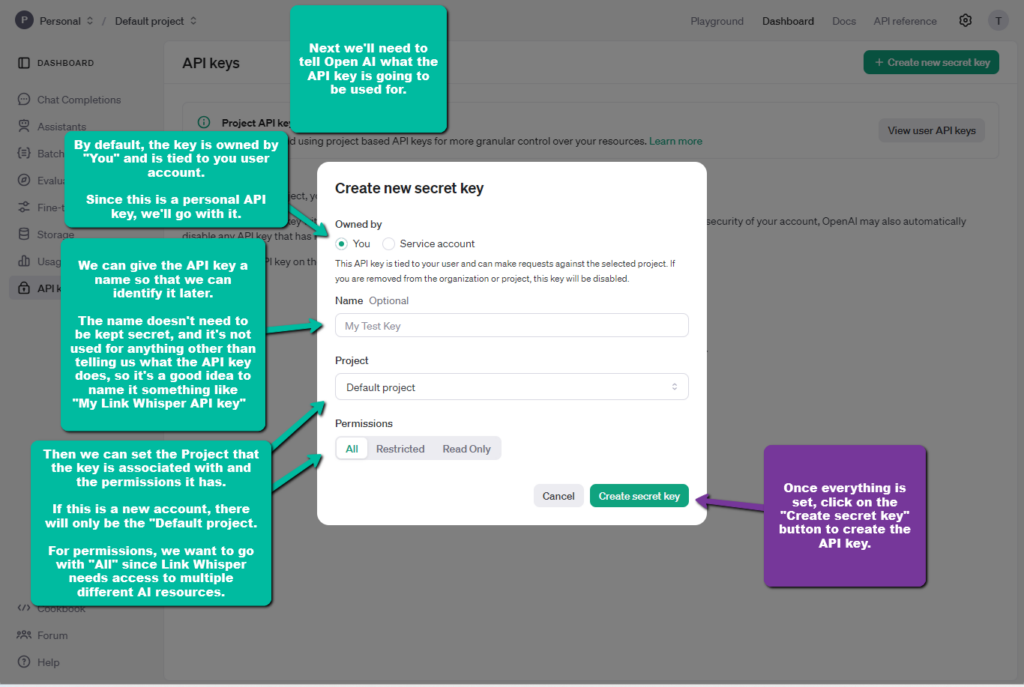Click the 'Create new secret key' dialog heading
Screen dimensions: 1024x687
point(409,188)
